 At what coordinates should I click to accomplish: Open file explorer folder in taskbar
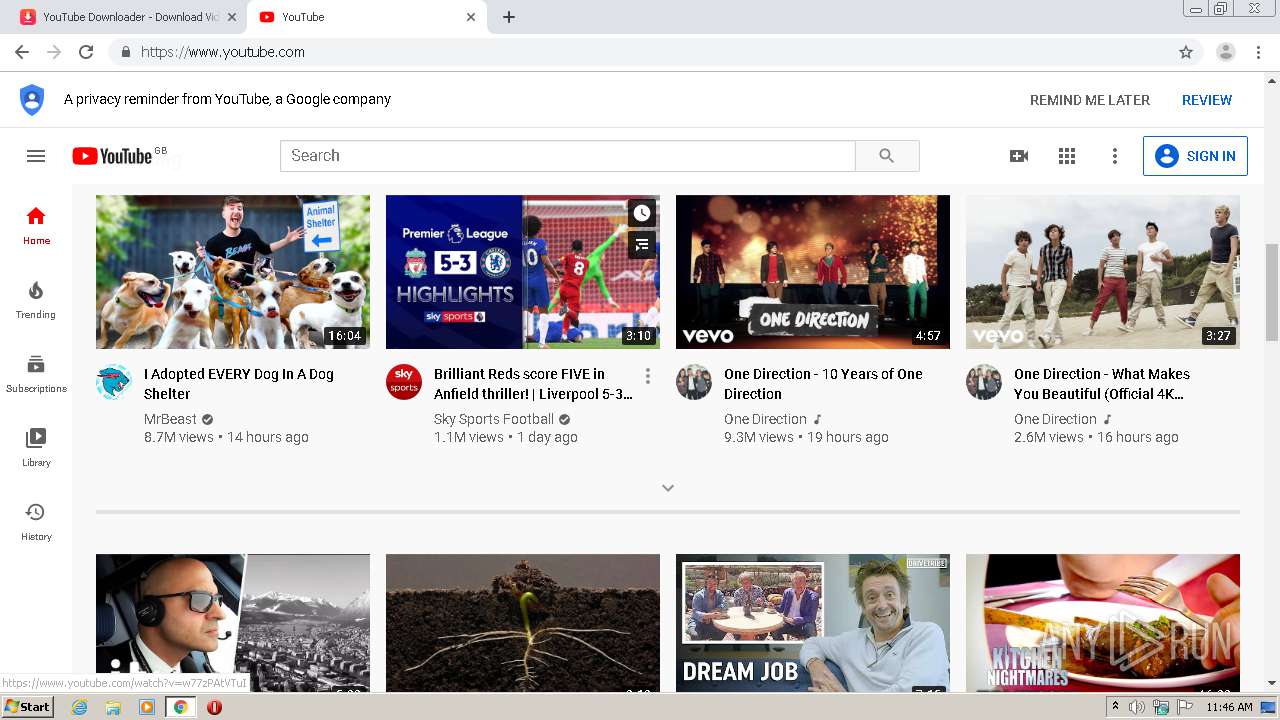(x=113, y=707)
